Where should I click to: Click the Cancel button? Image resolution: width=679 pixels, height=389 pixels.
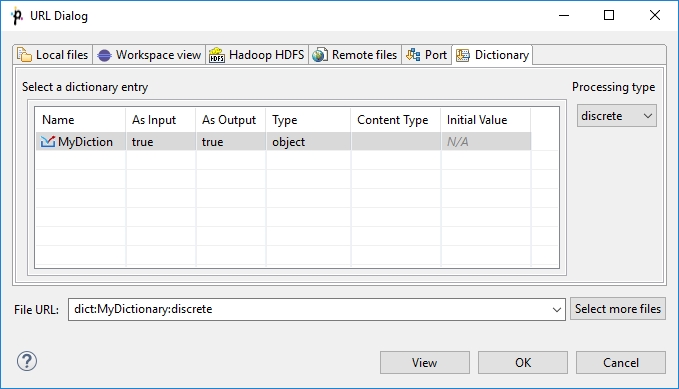(x=621, y=363)
